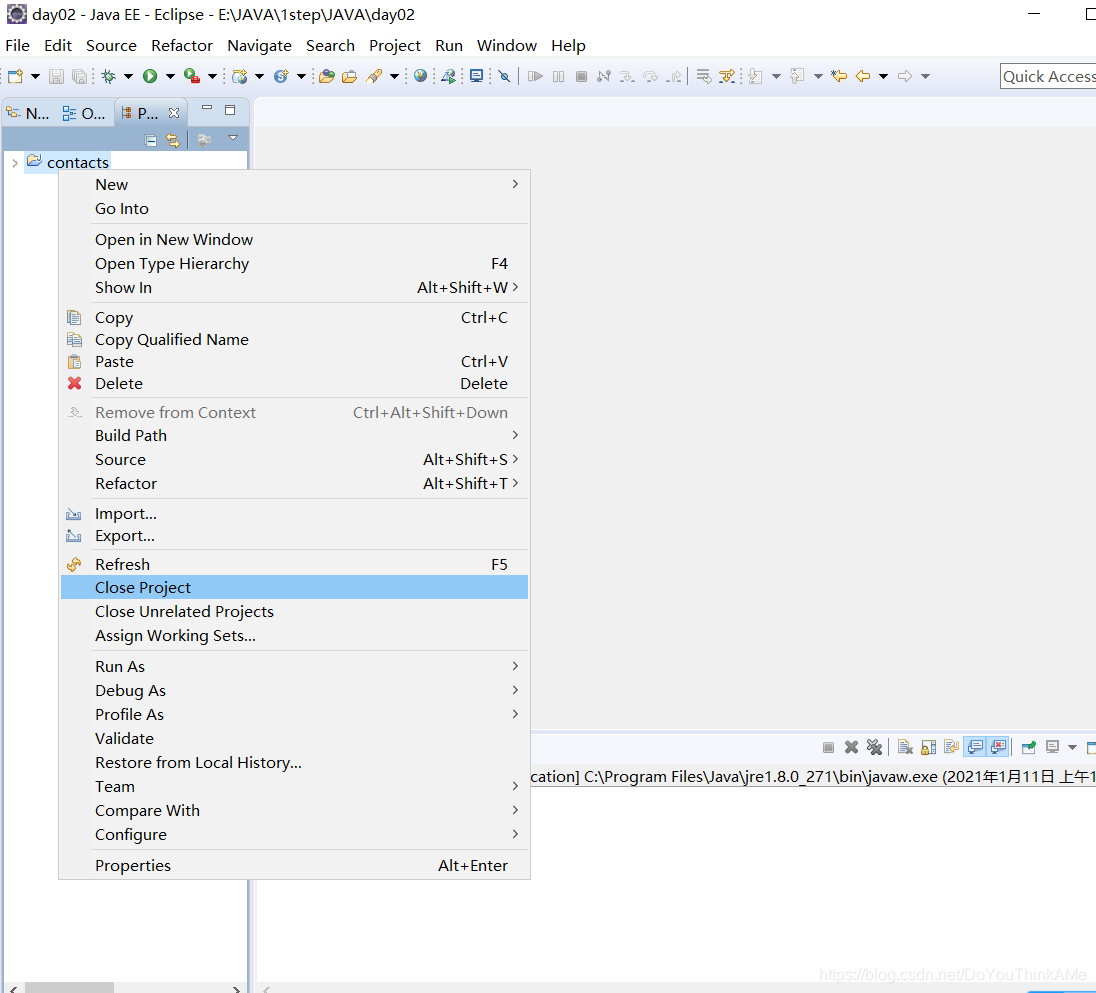
Task: Click the New wizard toolbar icon
Action: (15, 76)
